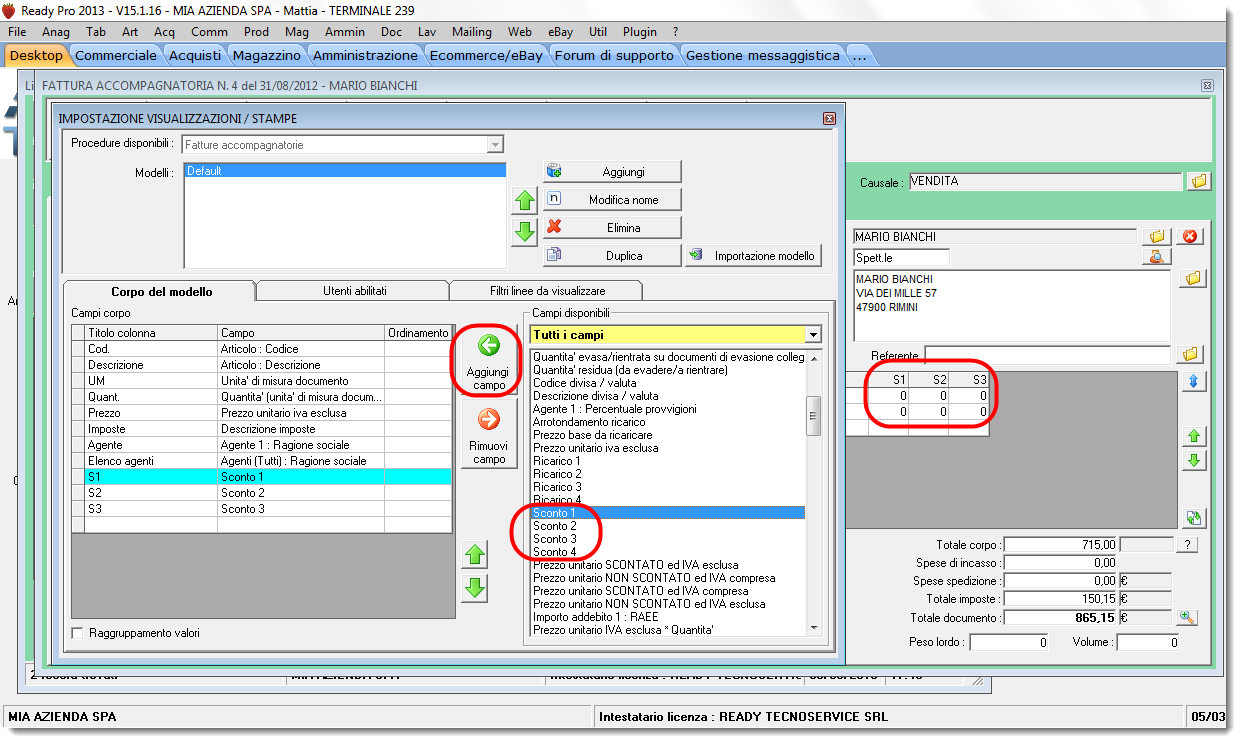Viewport: 1241px width, 743px height.
Task: Open the Filtri linee da visualizzare tab
Action: 547,291
